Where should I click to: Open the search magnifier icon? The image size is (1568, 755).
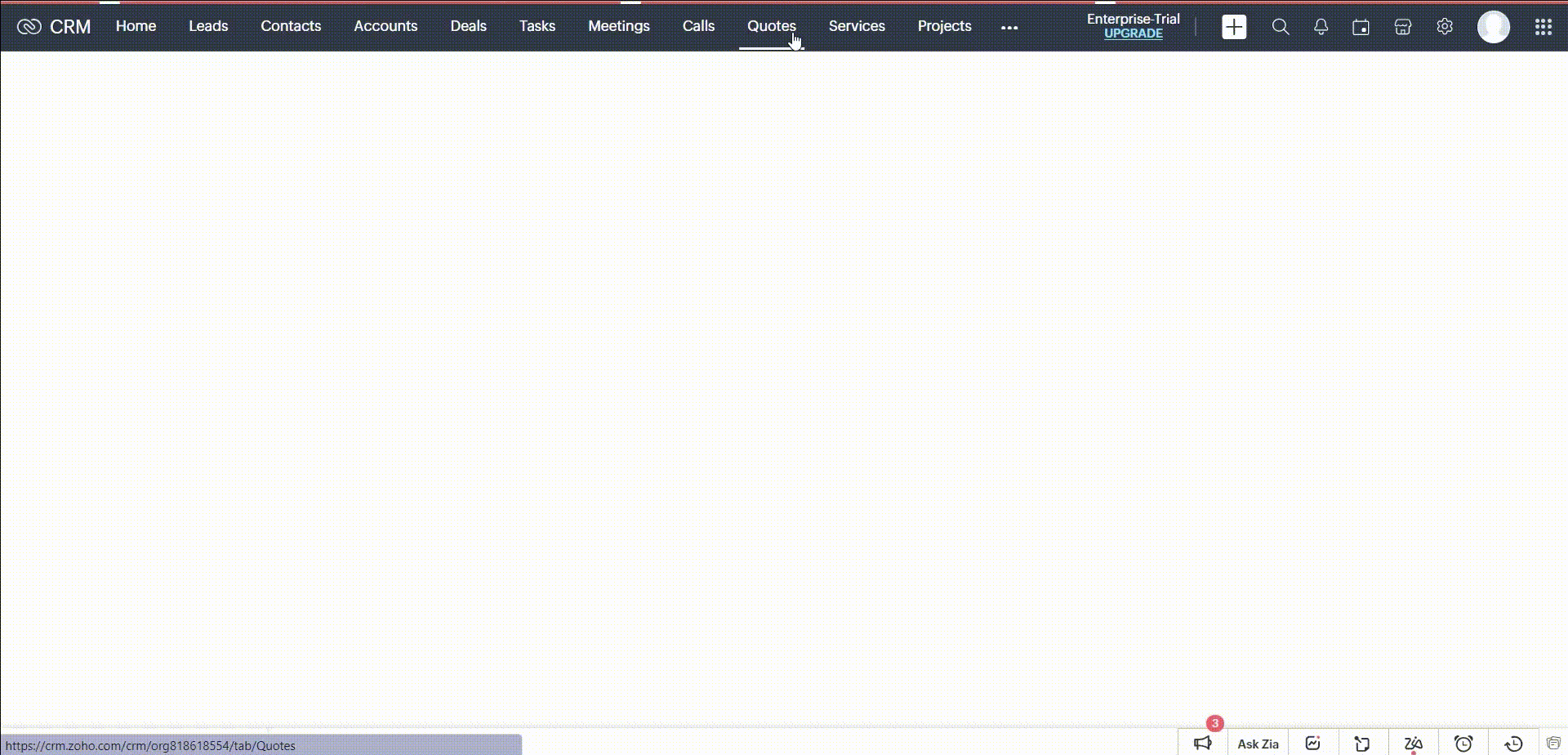1281,27
